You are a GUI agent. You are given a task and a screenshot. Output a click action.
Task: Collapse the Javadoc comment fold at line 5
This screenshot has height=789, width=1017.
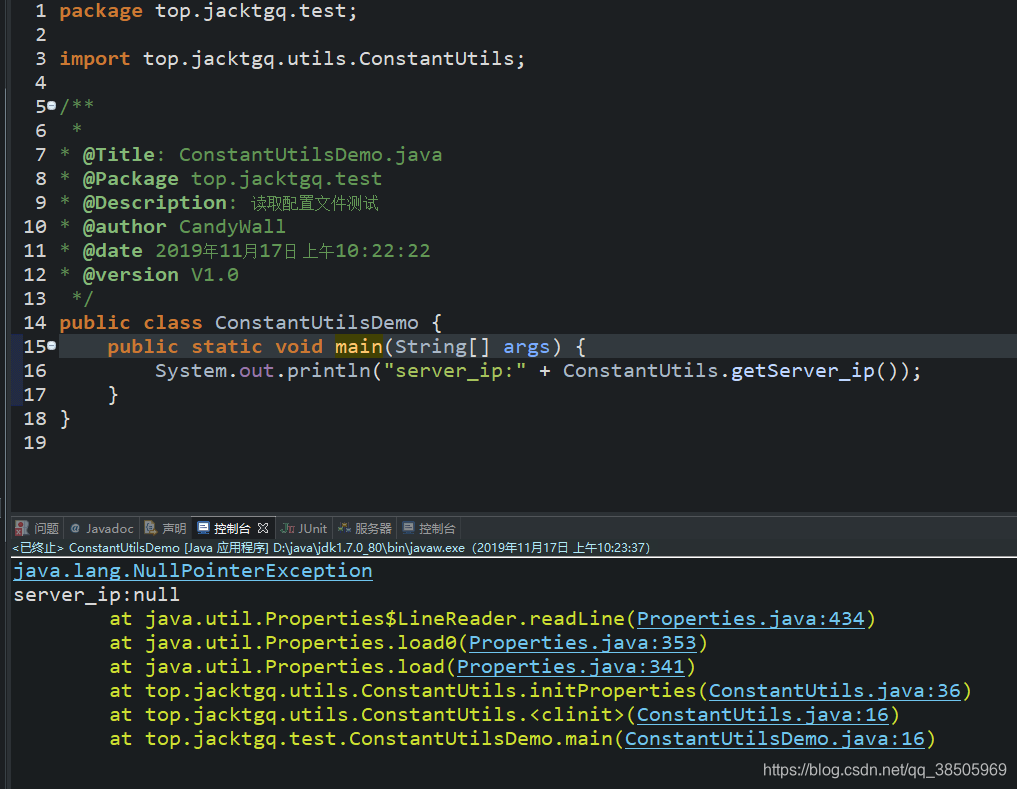51,105
